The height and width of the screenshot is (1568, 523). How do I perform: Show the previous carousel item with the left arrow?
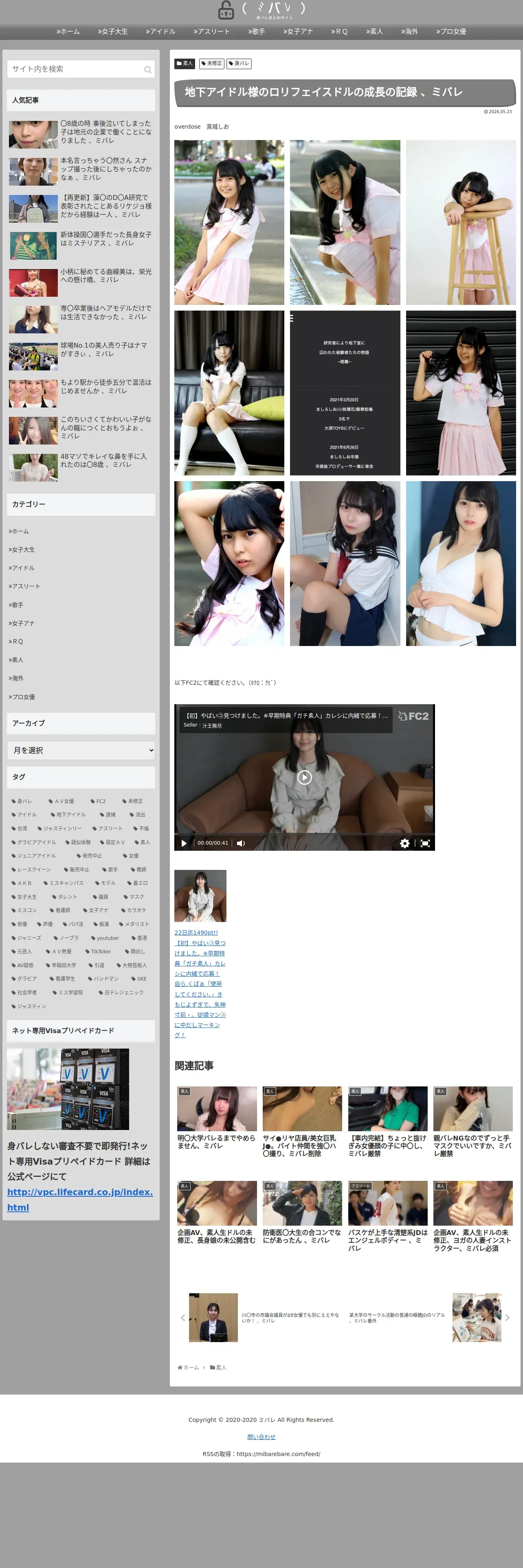pos(182,1318)
